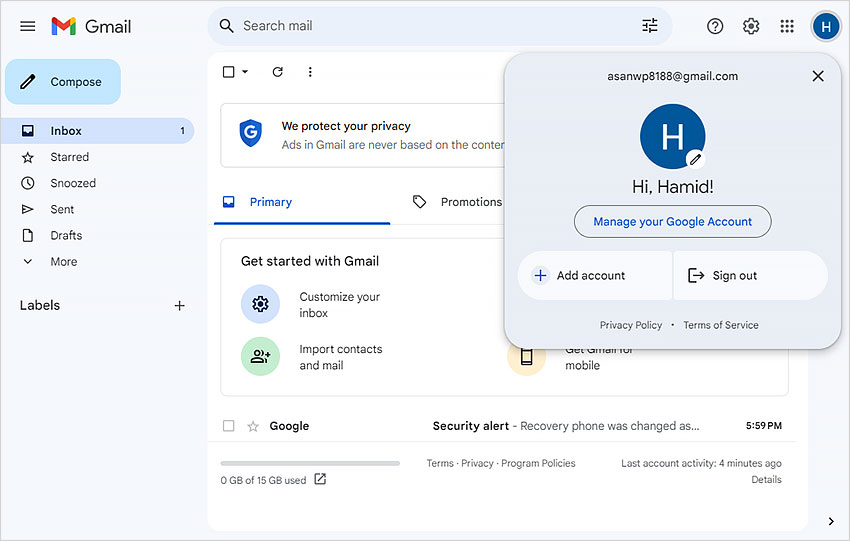Create new label with plus icon
The height and width of the screenshot is (541, 850).
[x=179, y=306]
